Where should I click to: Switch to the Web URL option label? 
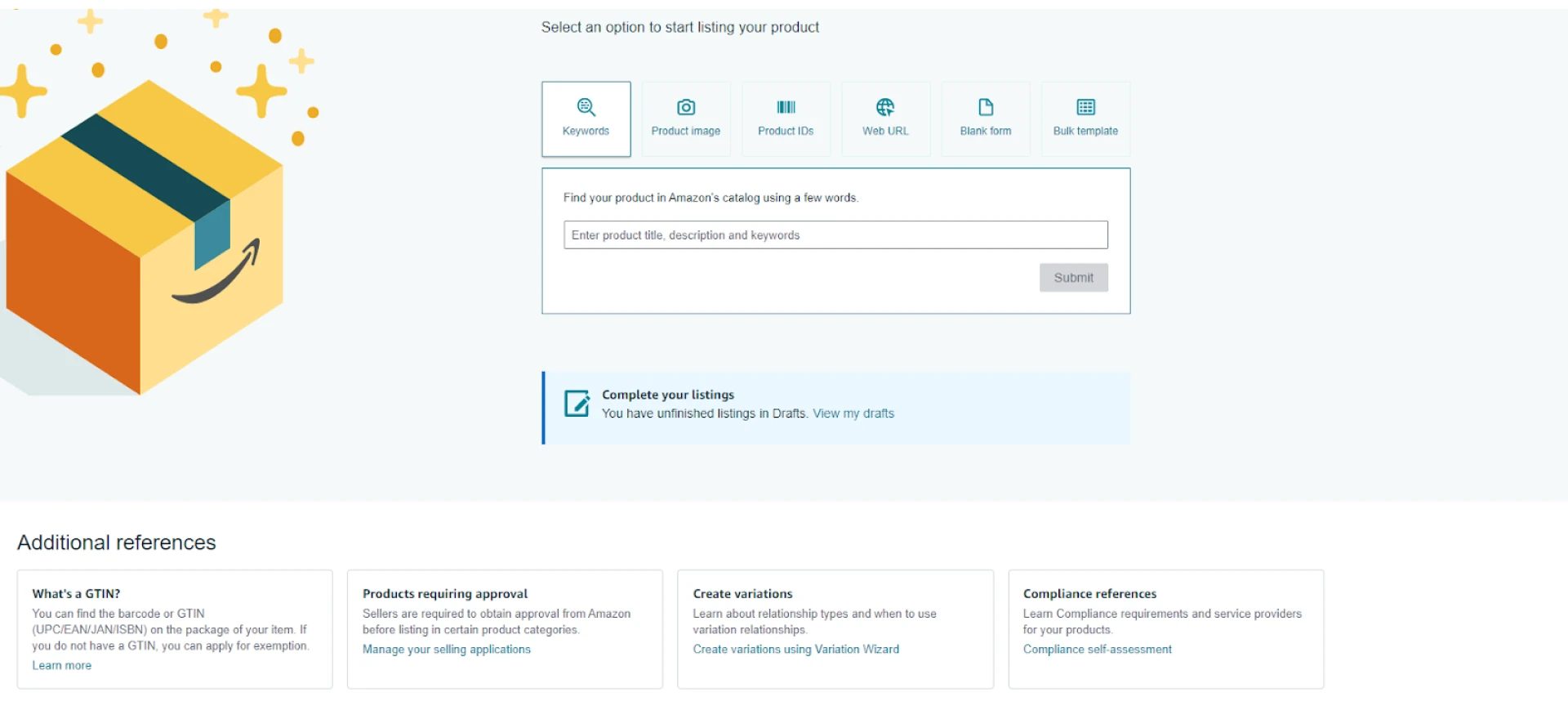click(x=885, y=131)
